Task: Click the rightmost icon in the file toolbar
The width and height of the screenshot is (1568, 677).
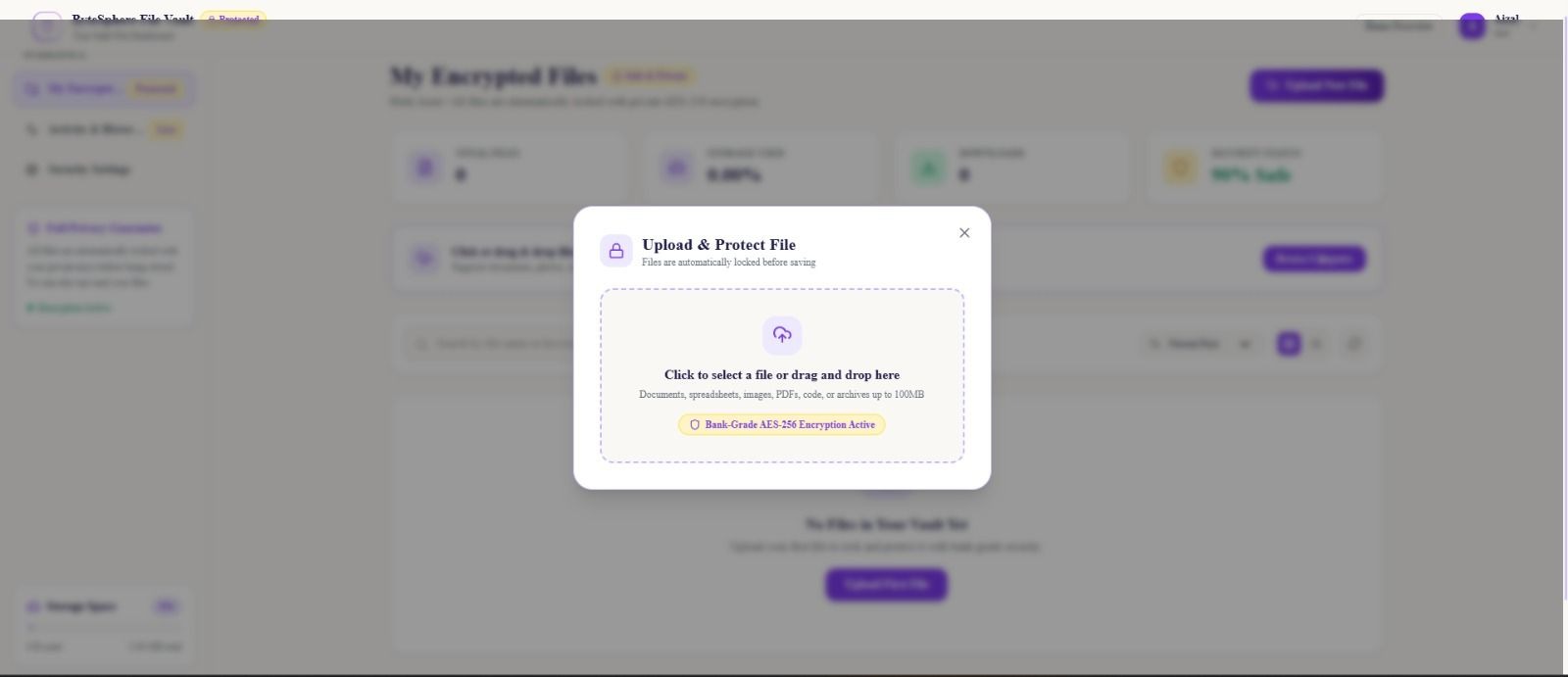Action: pos(1354,344)
